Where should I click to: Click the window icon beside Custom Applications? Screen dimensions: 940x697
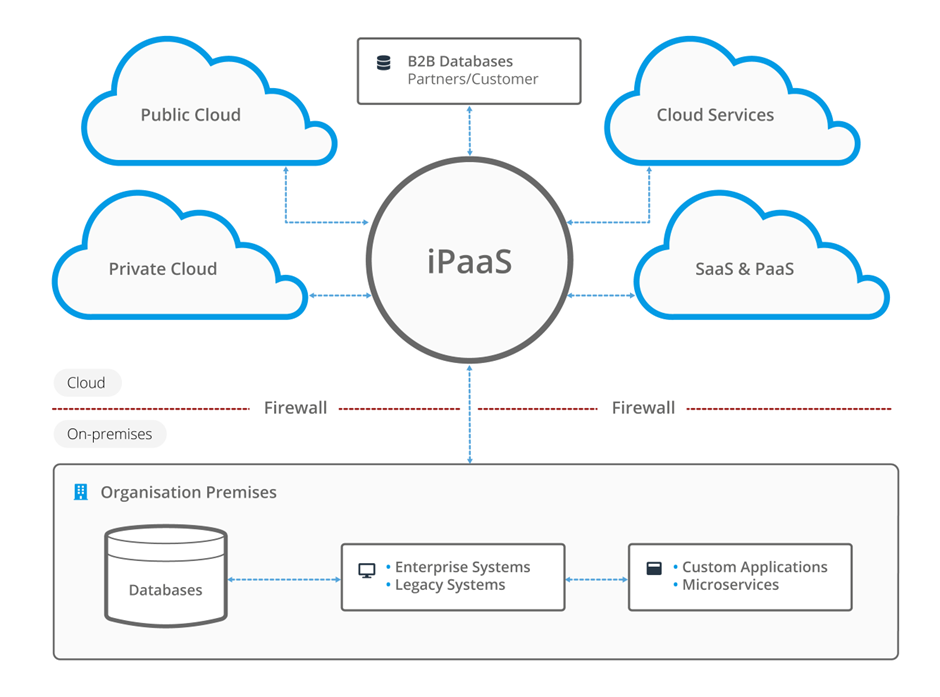click(654, 568)
